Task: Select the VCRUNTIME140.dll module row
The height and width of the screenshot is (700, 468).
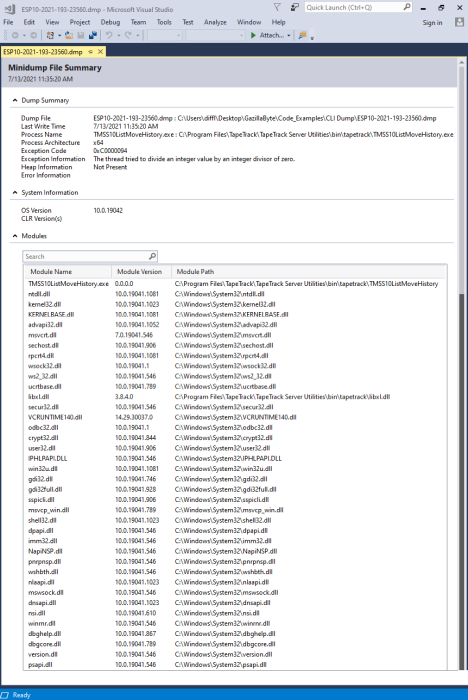Action: tap(235, 417)
